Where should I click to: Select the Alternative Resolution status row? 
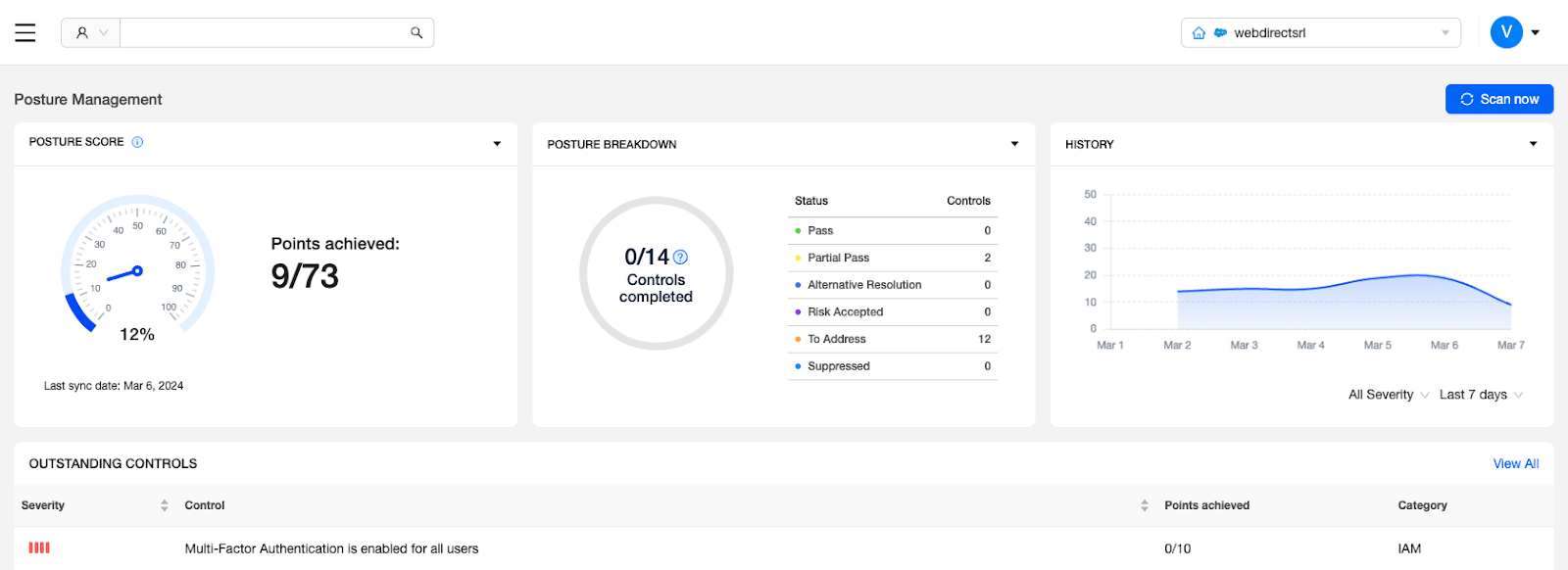[893, 285]
